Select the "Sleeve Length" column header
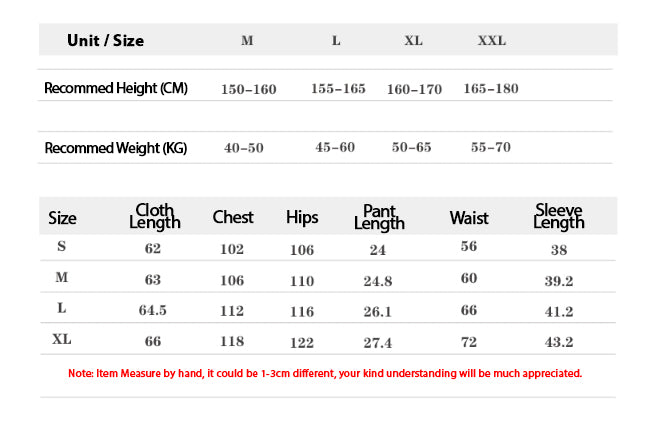Screen dimensions: 650x441 (559, 216)
